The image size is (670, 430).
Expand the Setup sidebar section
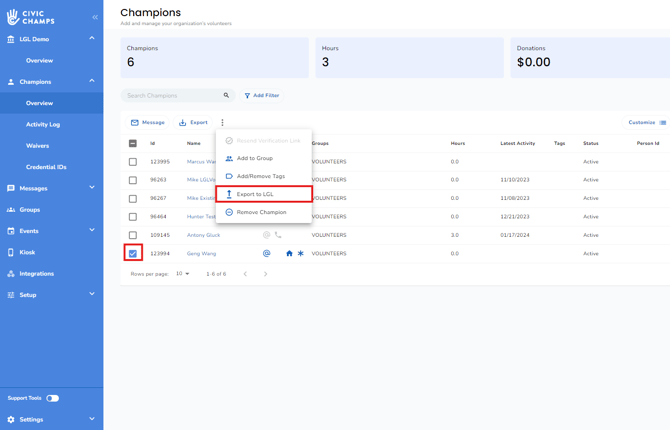[92, 294]
